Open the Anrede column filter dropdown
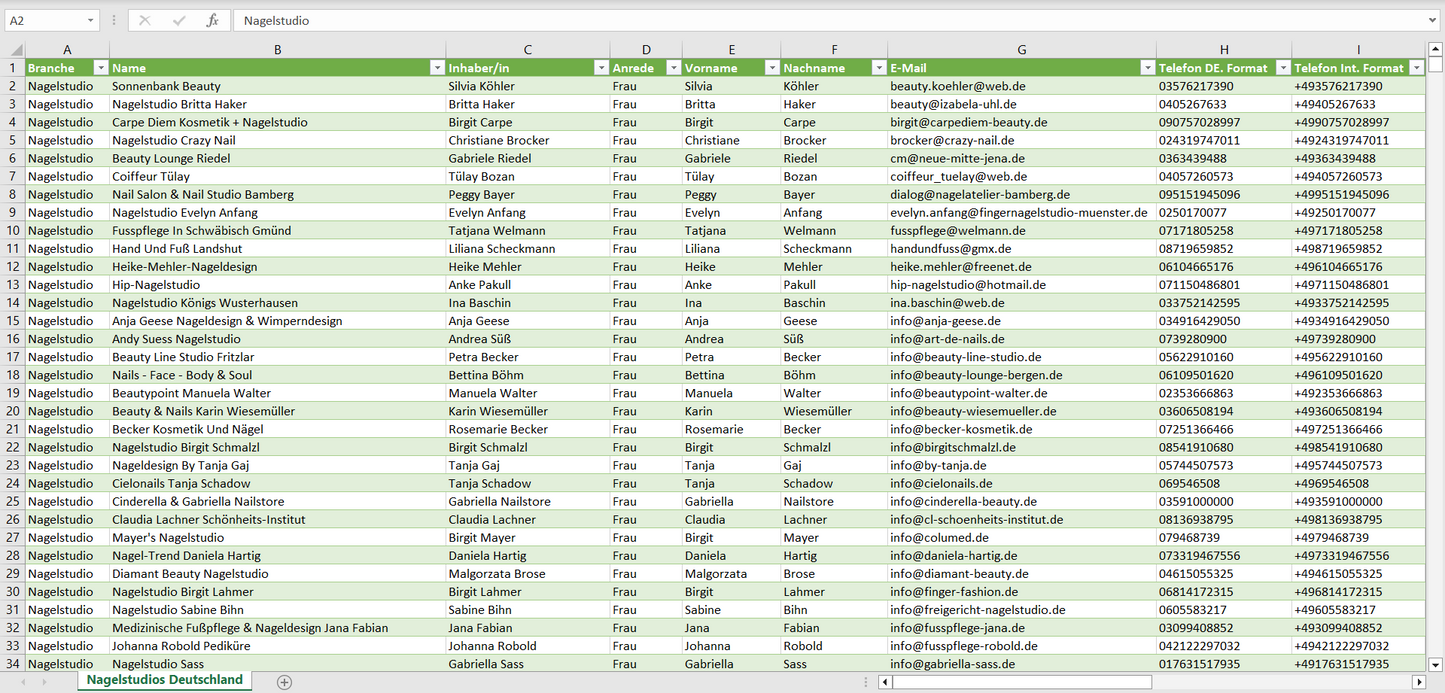The image size is (1445, 693). click(673, 68)
